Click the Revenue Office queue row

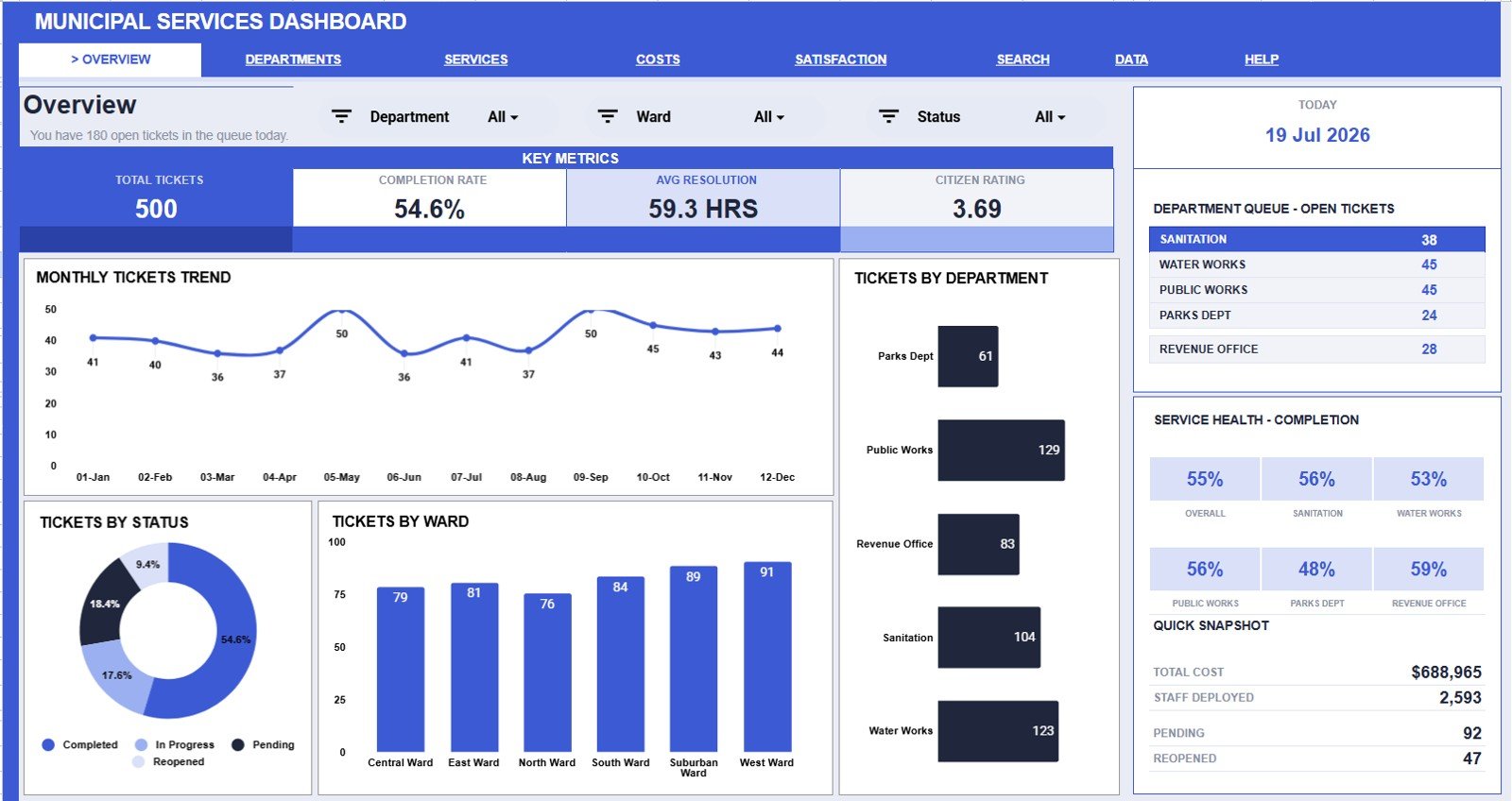[x=1316, y=349]
